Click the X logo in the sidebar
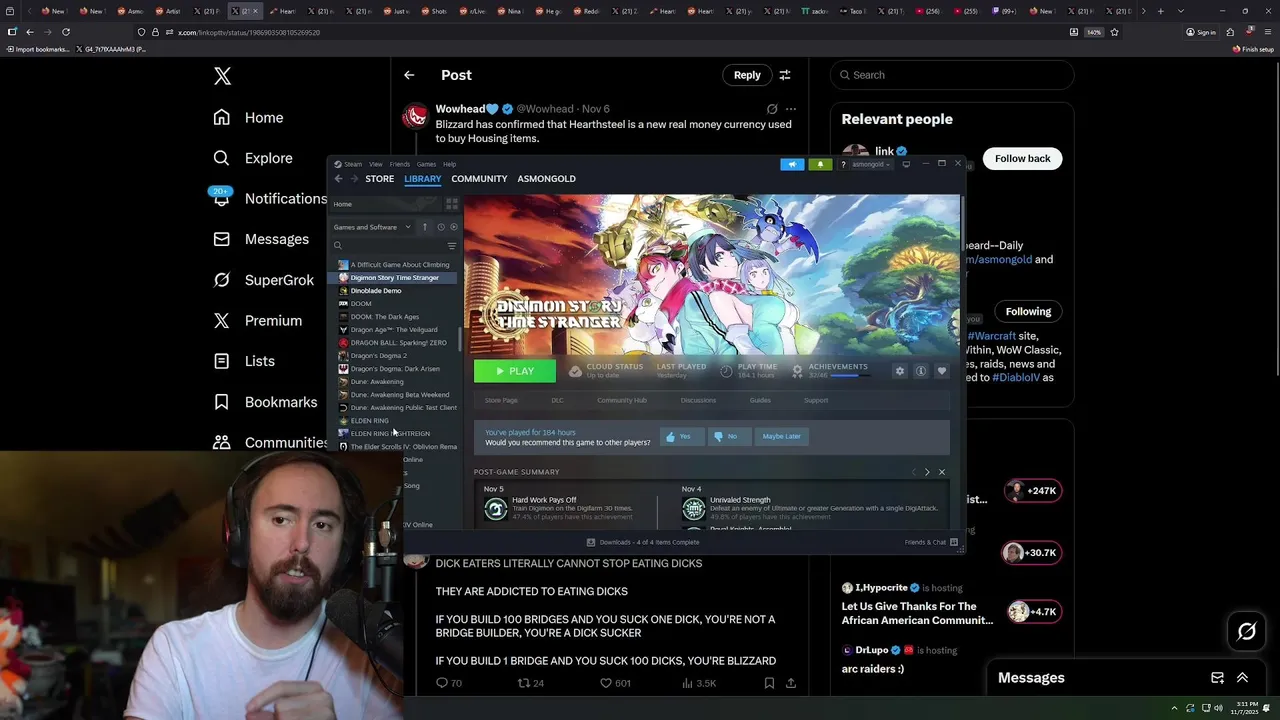 tap(222, 76)
